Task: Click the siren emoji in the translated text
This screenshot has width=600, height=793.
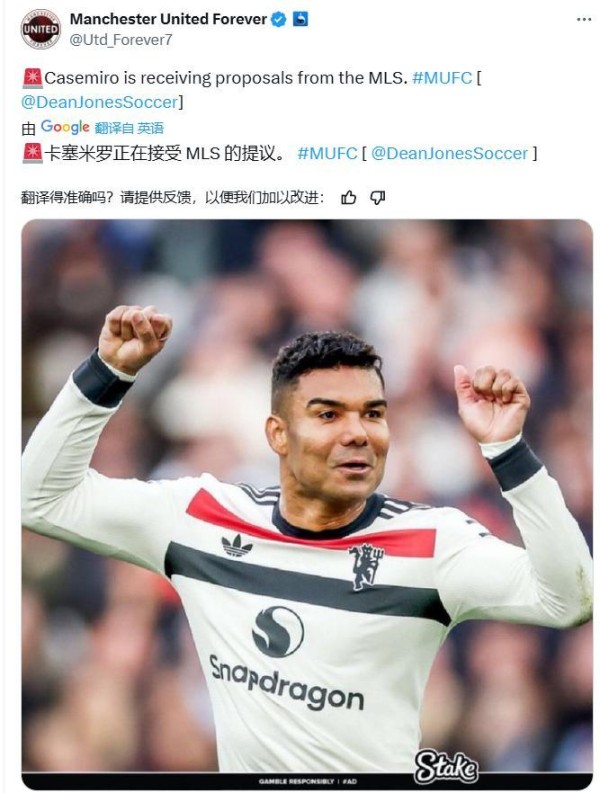Action: [32, 153]
